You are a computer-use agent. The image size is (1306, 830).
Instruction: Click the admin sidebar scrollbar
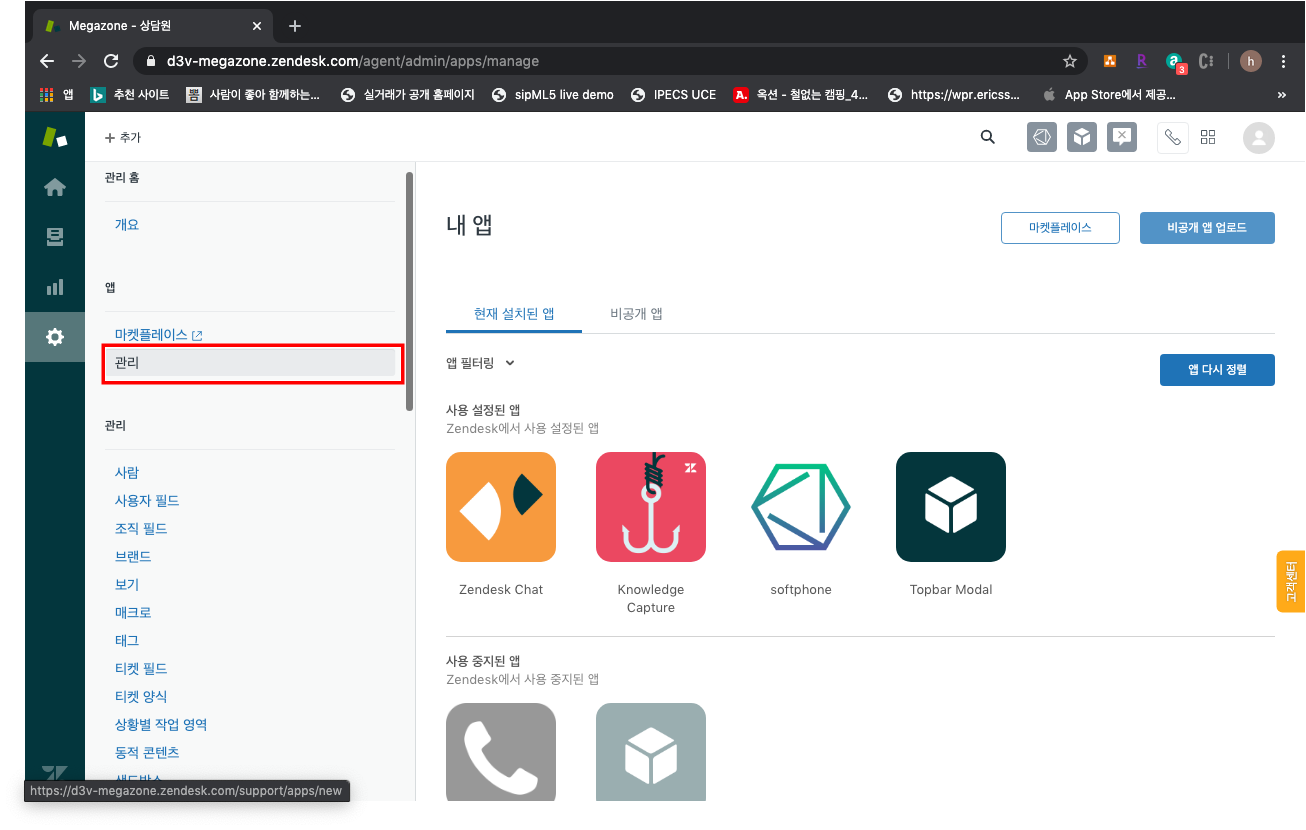pos(408,291)
